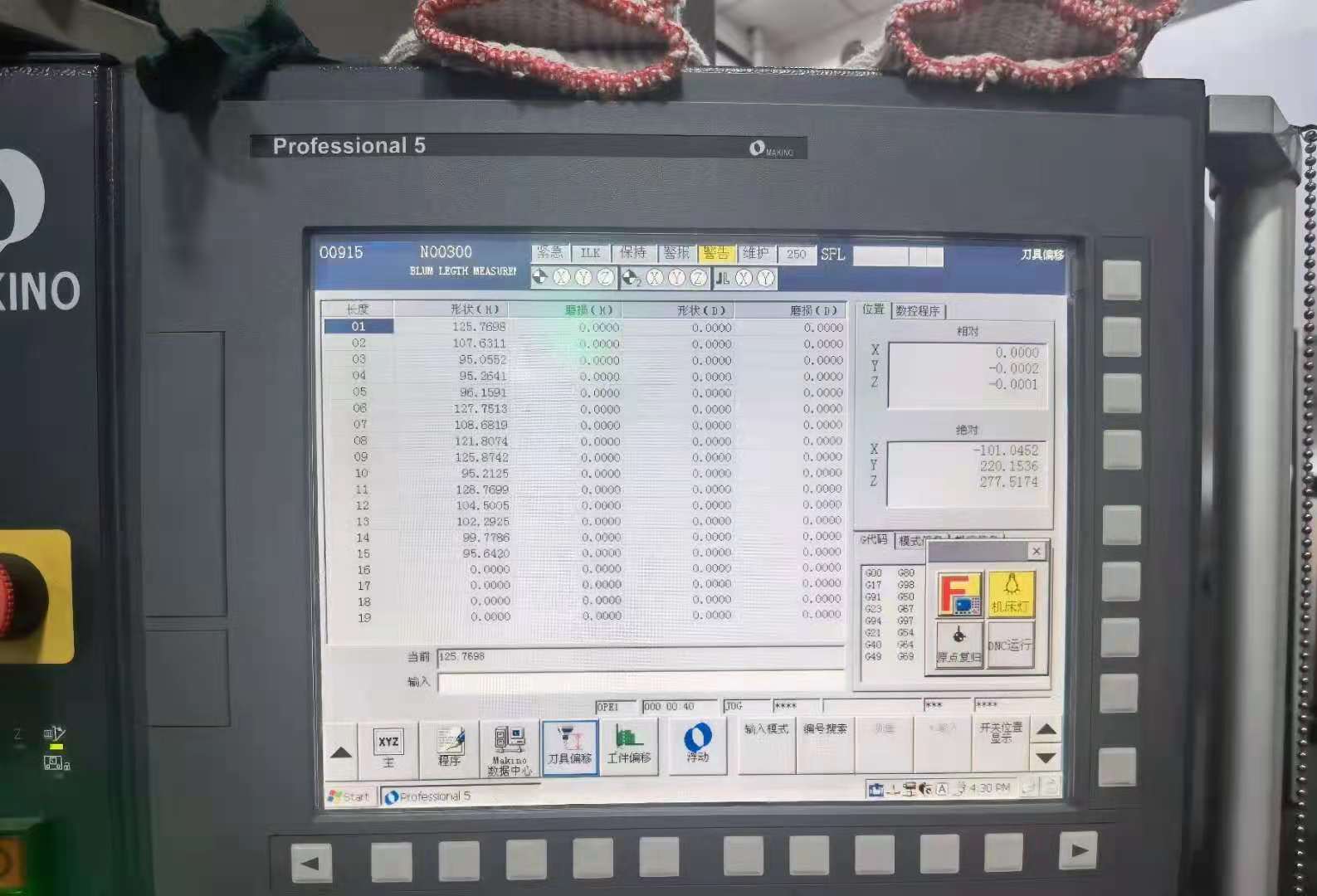The image size is (1317, 896).
Task: Open the 工件偏移 work offset screen
Action: (x=629, y=747)
